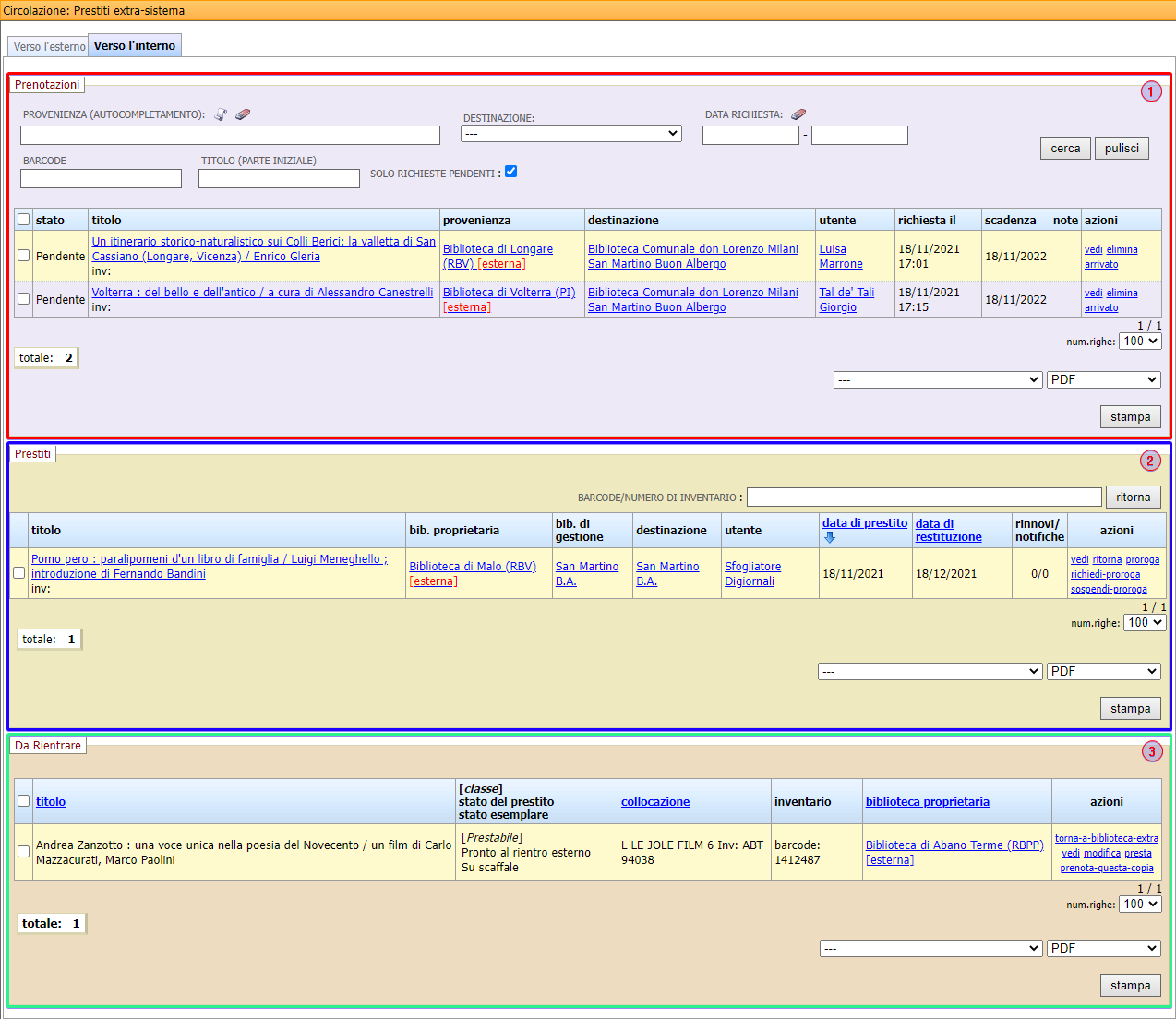Select the Verso l'interno tab

(134, 44)
